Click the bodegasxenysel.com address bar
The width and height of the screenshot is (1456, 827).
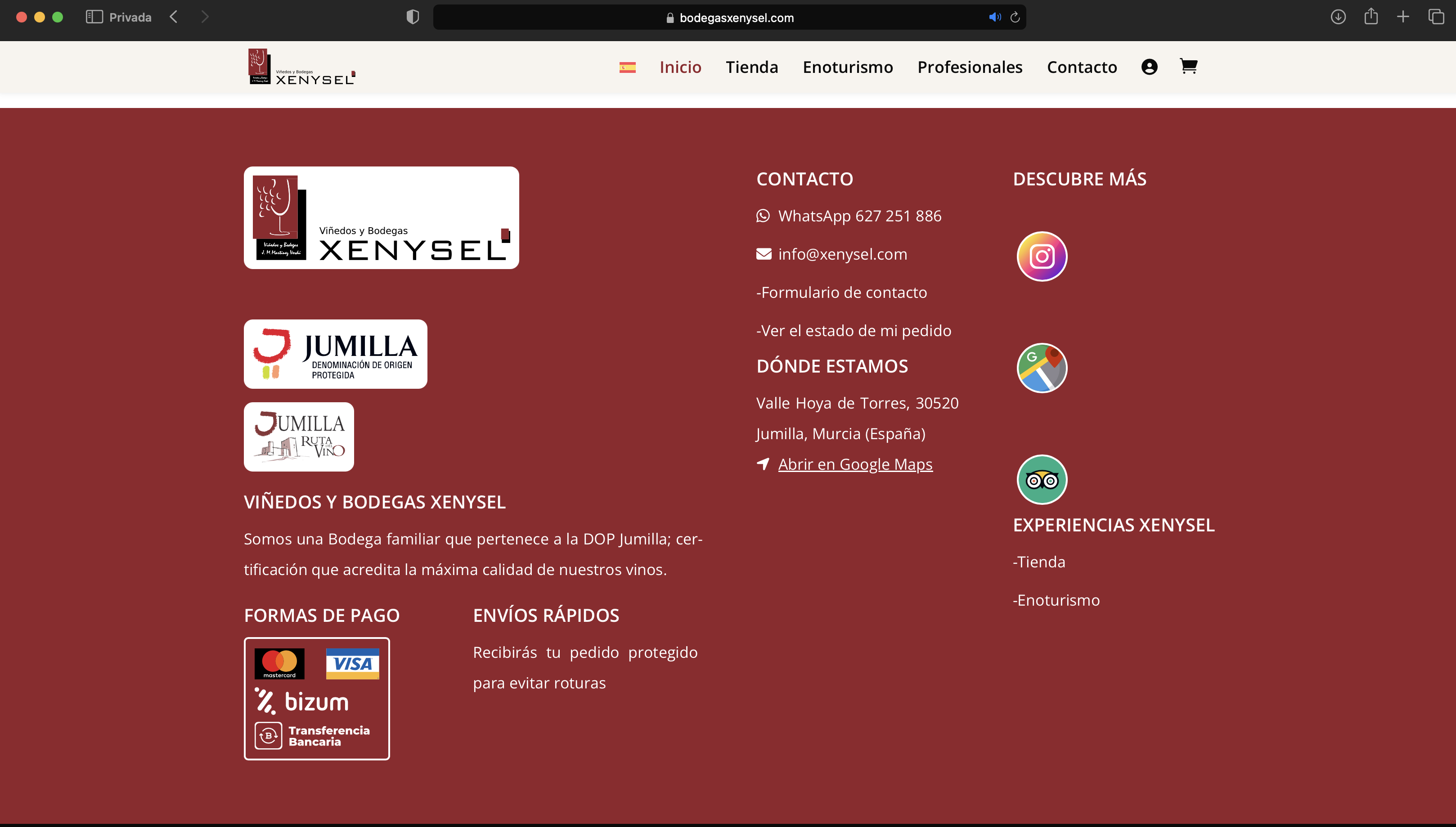[730, 17]
